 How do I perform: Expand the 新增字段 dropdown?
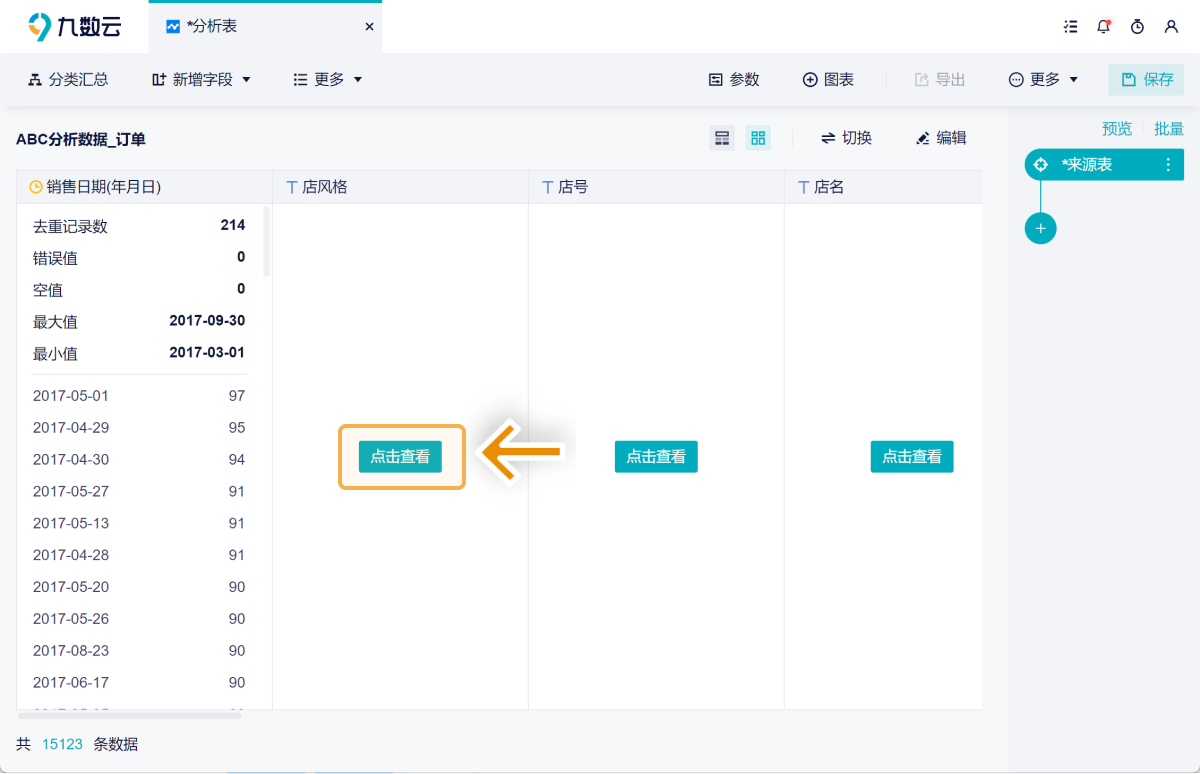(201, 80)
